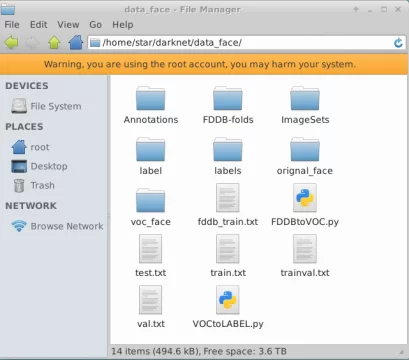Image resolution: width=409 pixels, height=360 pixels.
Task: Click the location path input field
Action: pyautogui.click(x=247, y=43)
